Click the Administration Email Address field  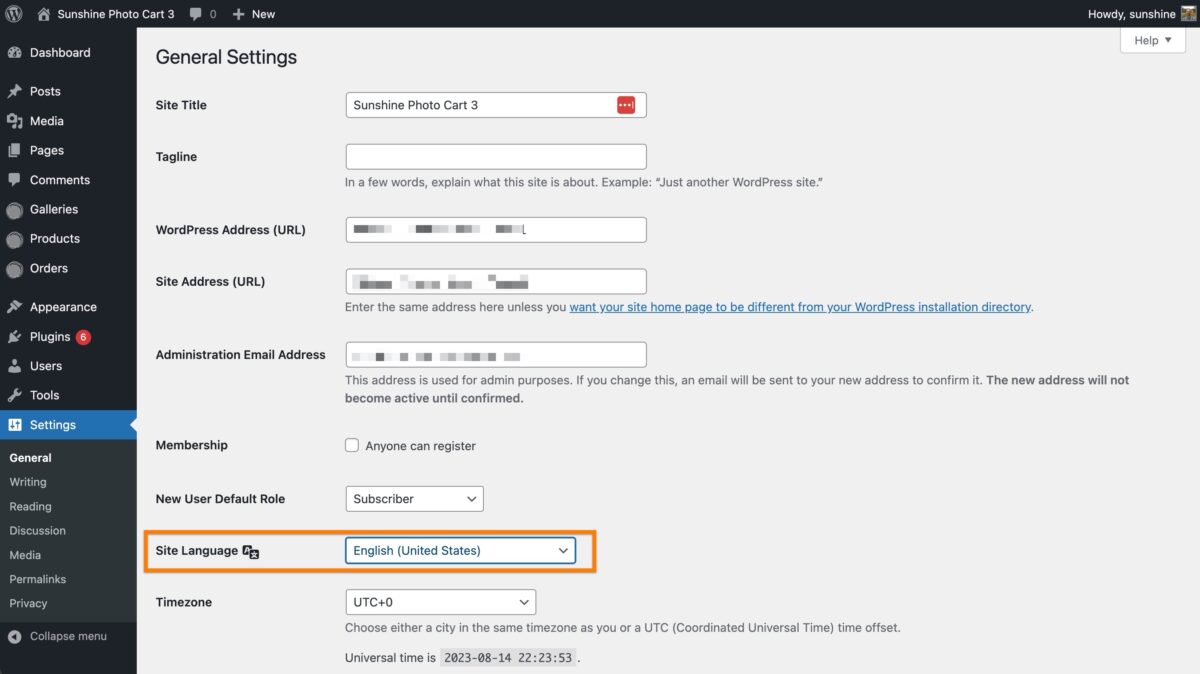[x=496, y=355]
